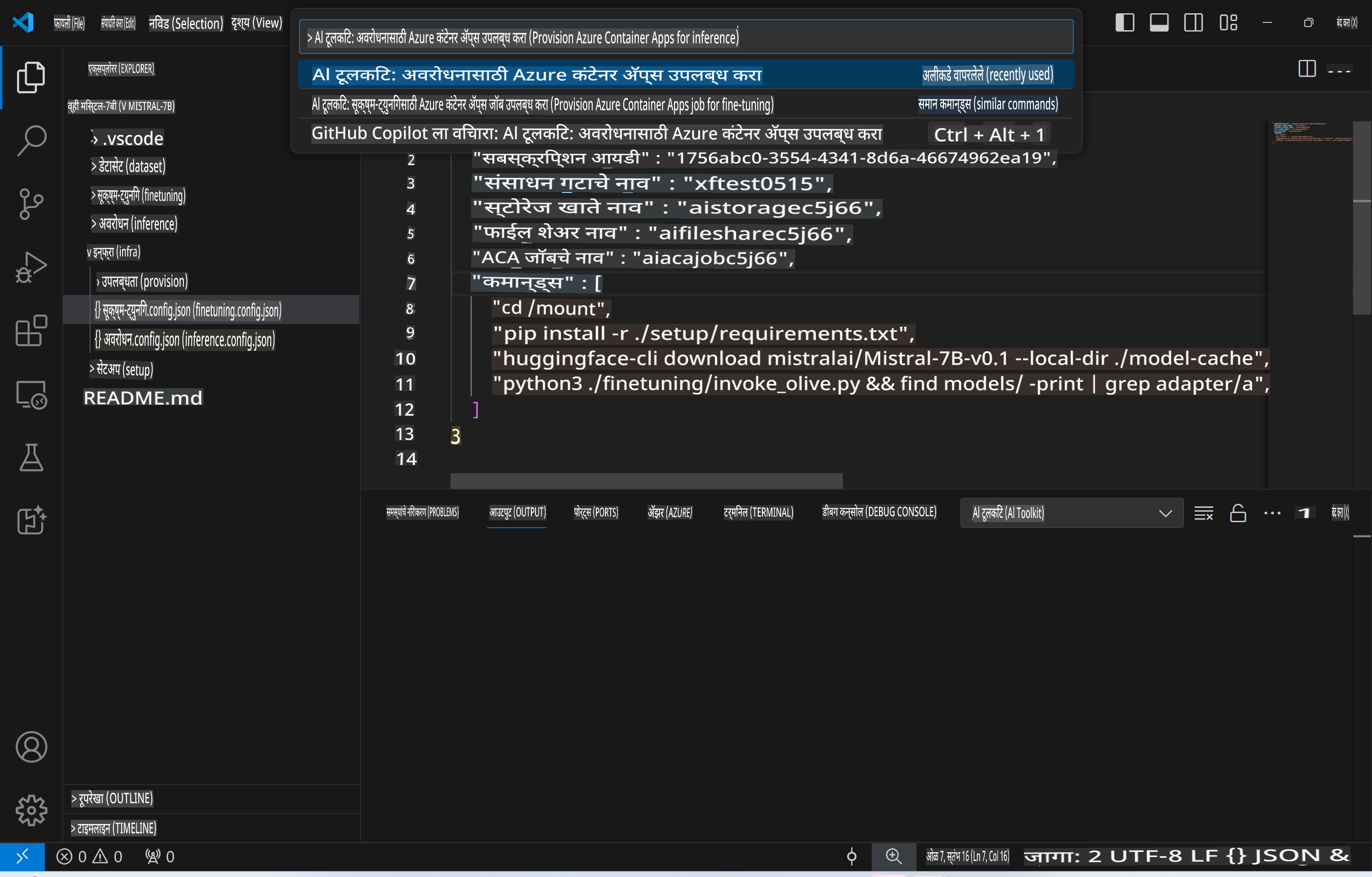The width and height of the screenshot is (1372, 877).
Task: Open the Testing flask icon
Action: [x=31, y=457]
